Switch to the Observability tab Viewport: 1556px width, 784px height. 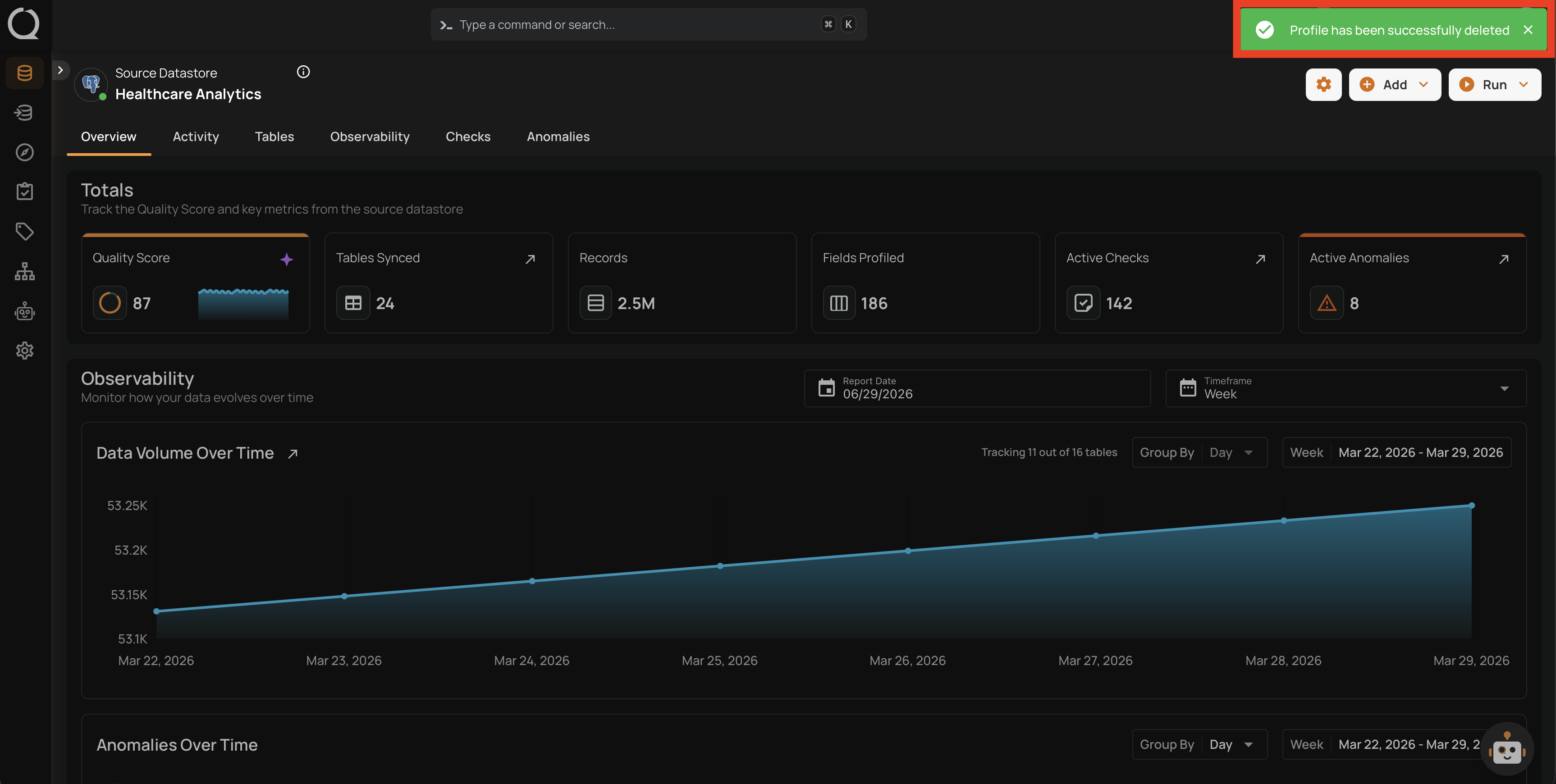click(x=370, y=137)
